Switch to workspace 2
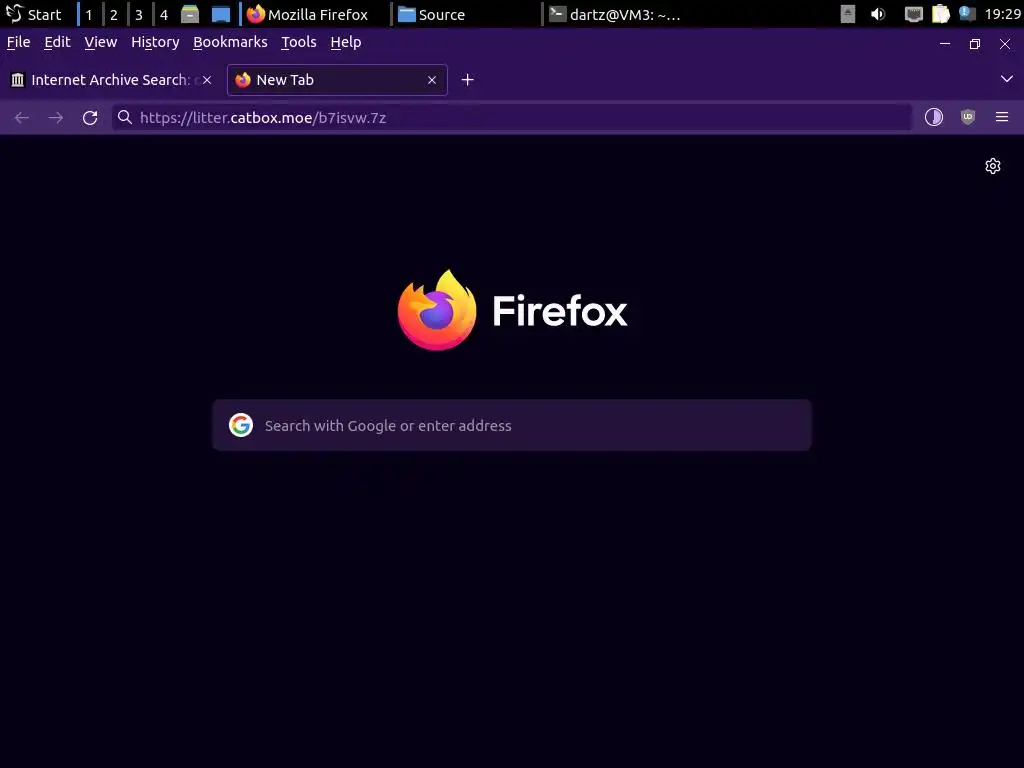Screen dimensions: 1024x768 point(114,14)
